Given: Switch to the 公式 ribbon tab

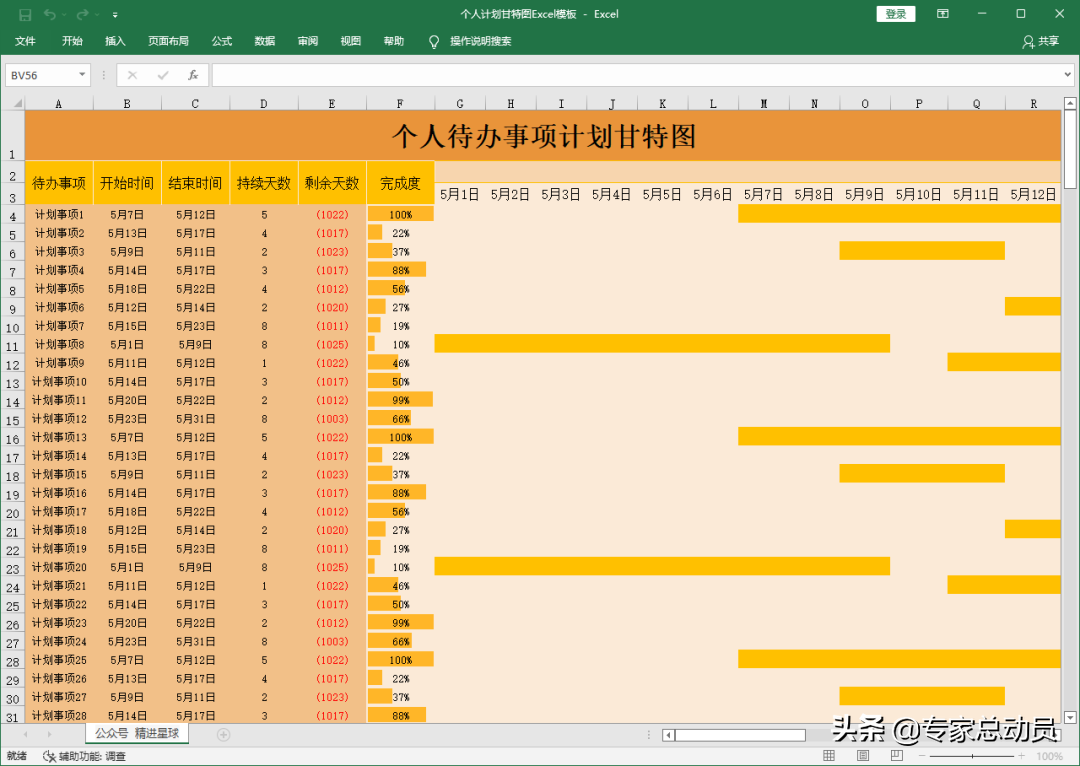Looking at the screenshot, I should [222, 41].
